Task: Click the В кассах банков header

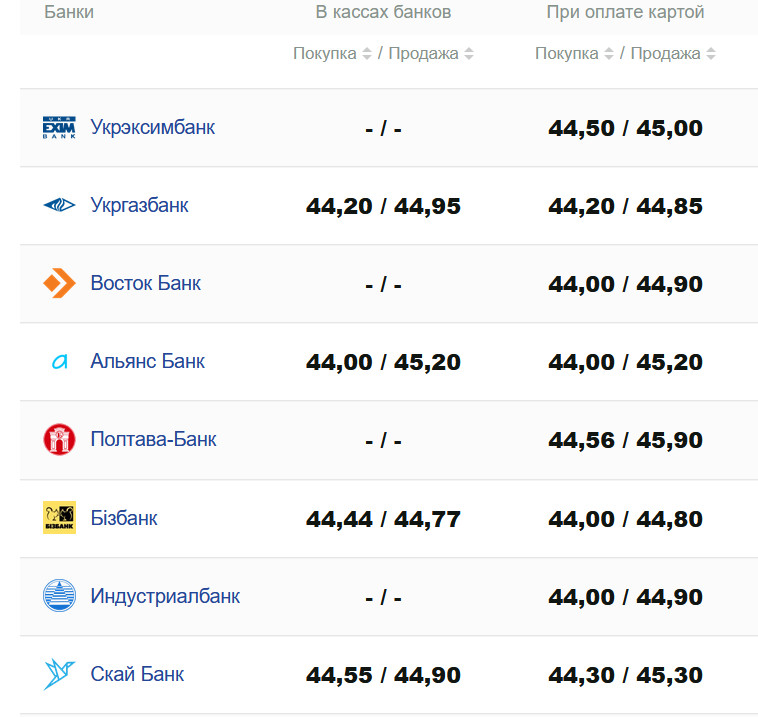Action: point(383,12)
